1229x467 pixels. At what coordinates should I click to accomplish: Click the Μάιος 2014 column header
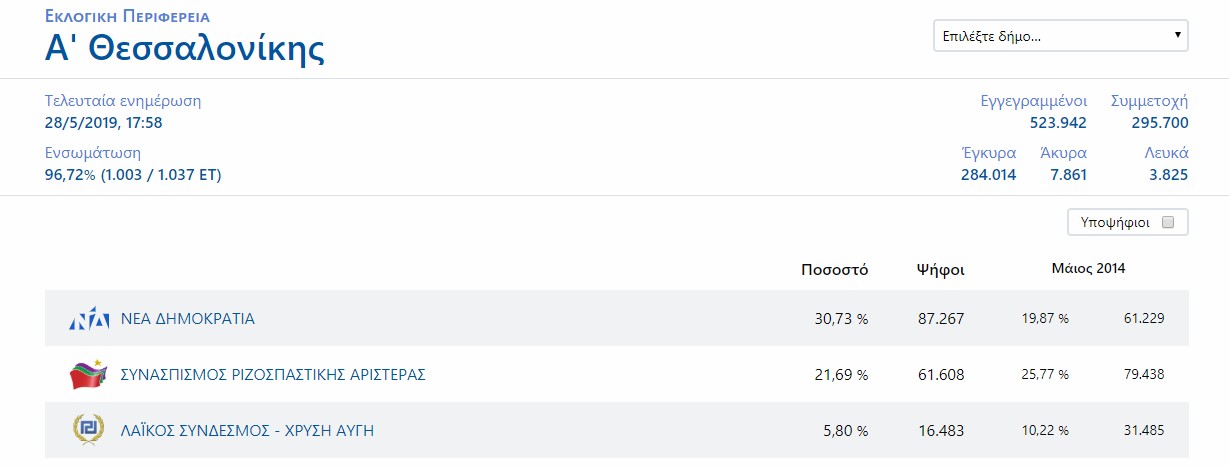tap(1088, 268)
